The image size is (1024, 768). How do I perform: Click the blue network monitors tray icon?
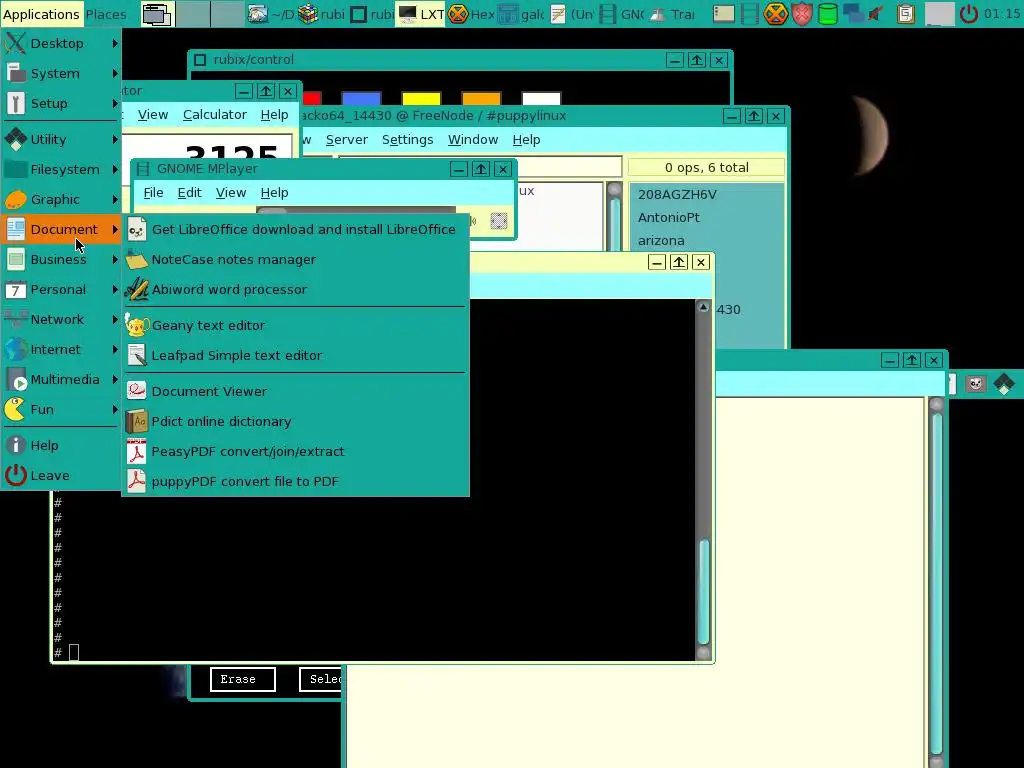coord(852,14)
